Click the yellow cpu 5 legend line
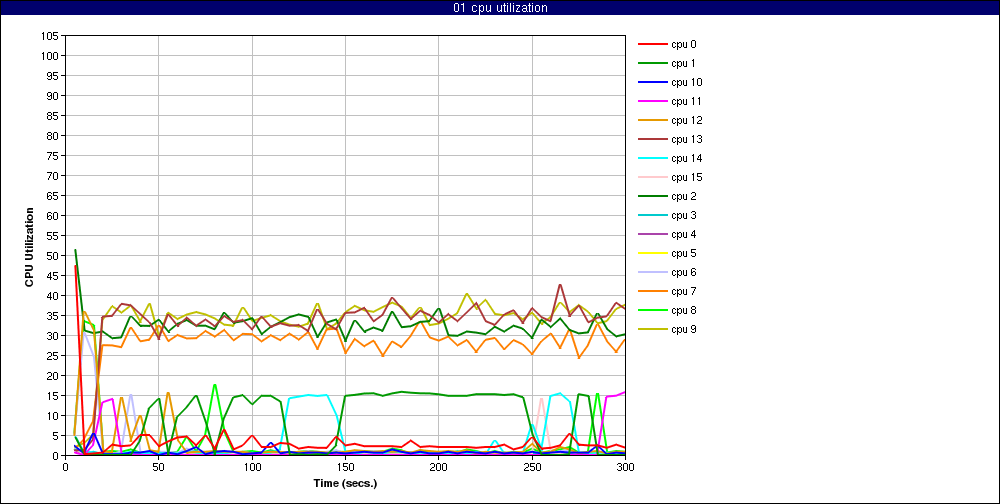The height and width of the screenshot is (504, 1000). 652,253
